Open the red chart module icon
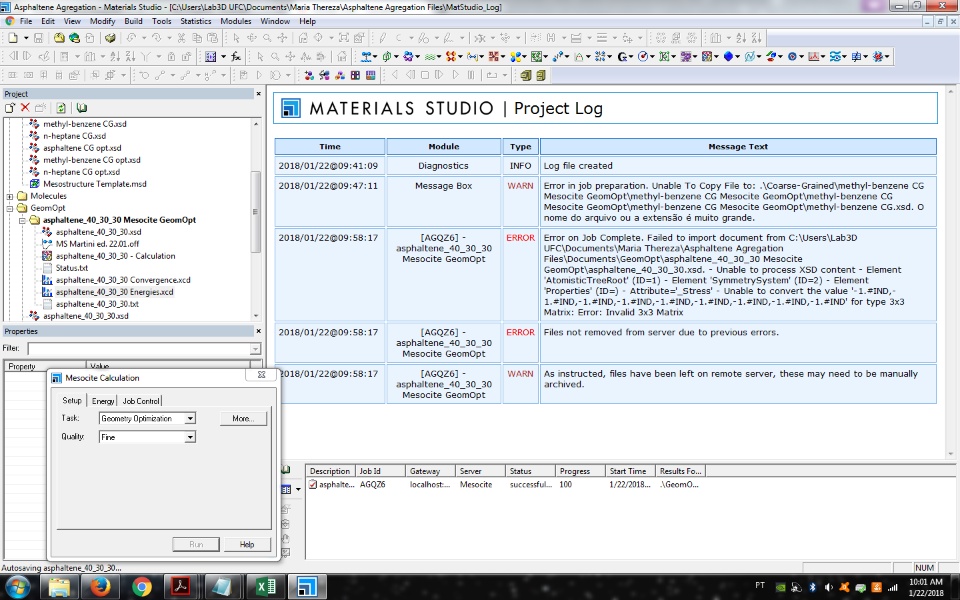Viewport: 960px width, 600px height. 813,56
